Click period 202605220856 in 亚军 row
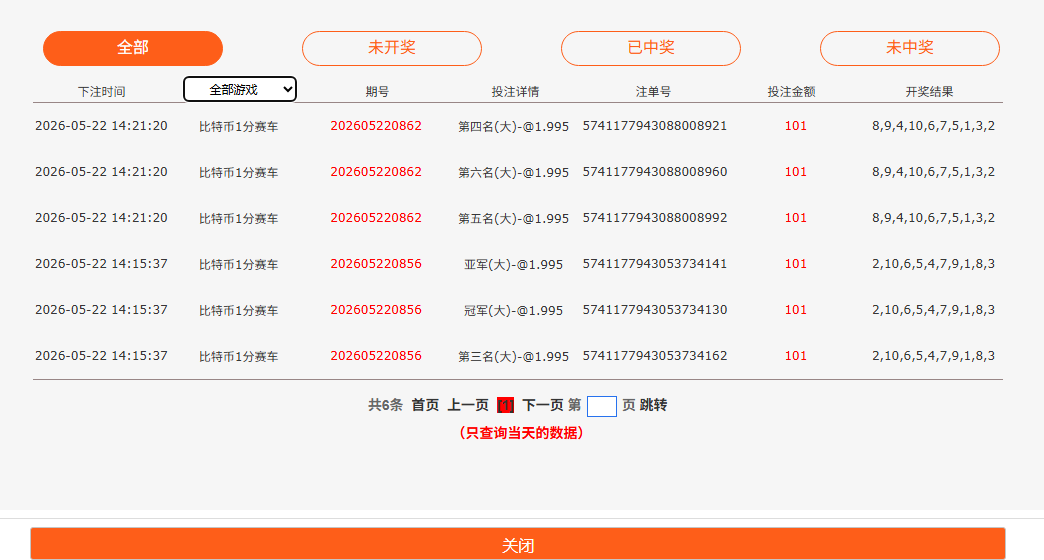The image size is (1044, 560). pyautogui.click(x=376, y=264)
